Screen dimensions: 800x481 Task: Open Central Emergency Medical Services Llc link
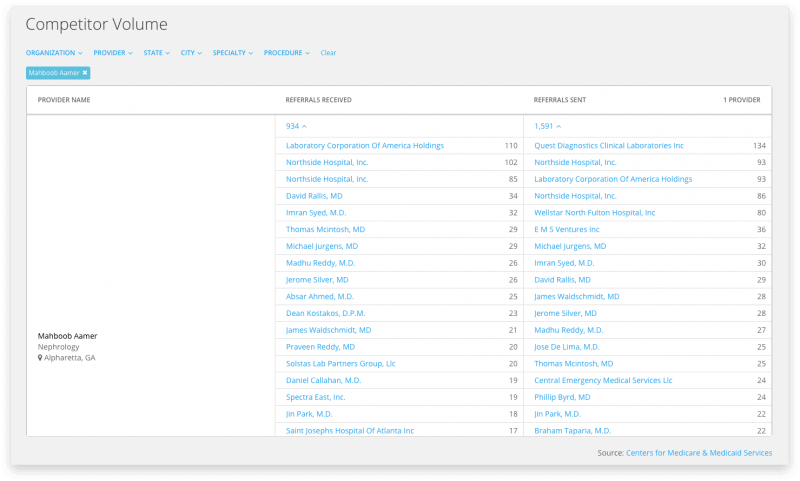pyautogui.click(x=603, y=381)
